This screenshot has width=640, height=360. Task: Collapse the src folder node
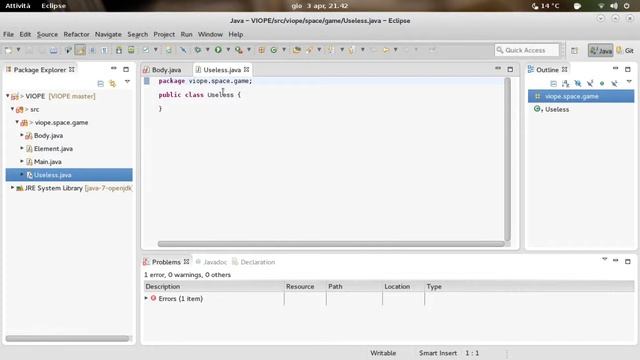point(12,109)
